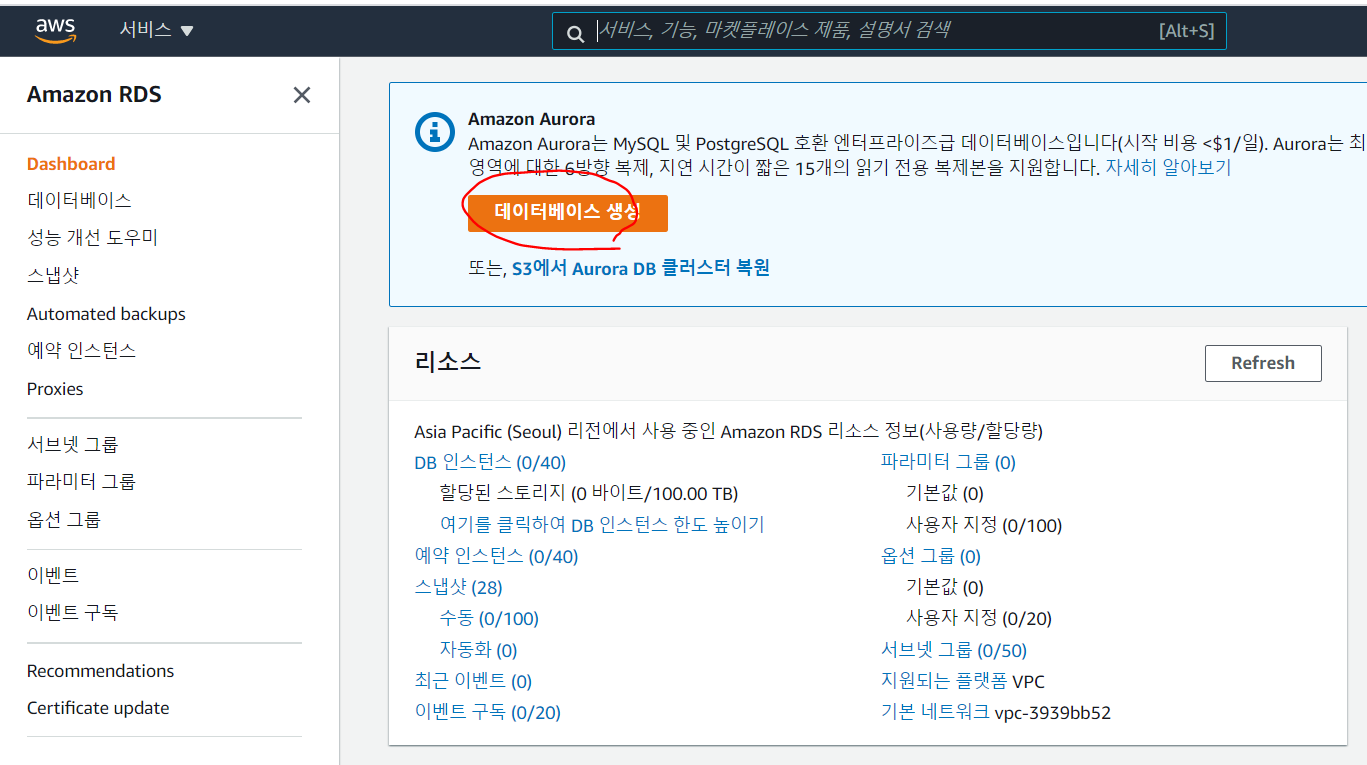This screenshot has width=1367, height=765.
Task: Click the search magnifier icon
Action: [575, 33]
